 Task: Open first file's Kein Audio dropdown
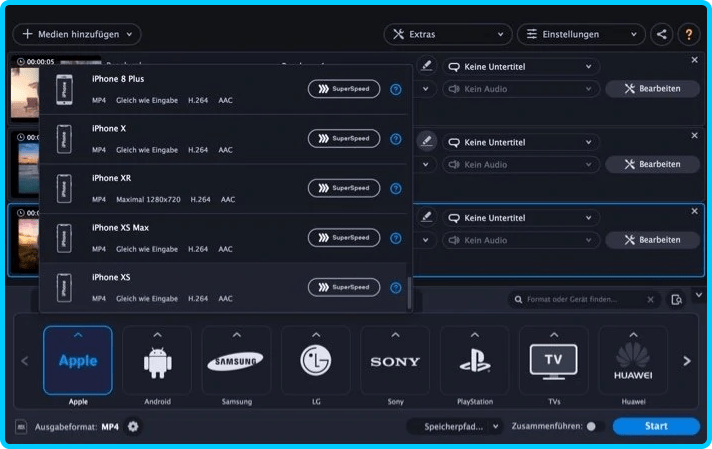coord(521,89)
